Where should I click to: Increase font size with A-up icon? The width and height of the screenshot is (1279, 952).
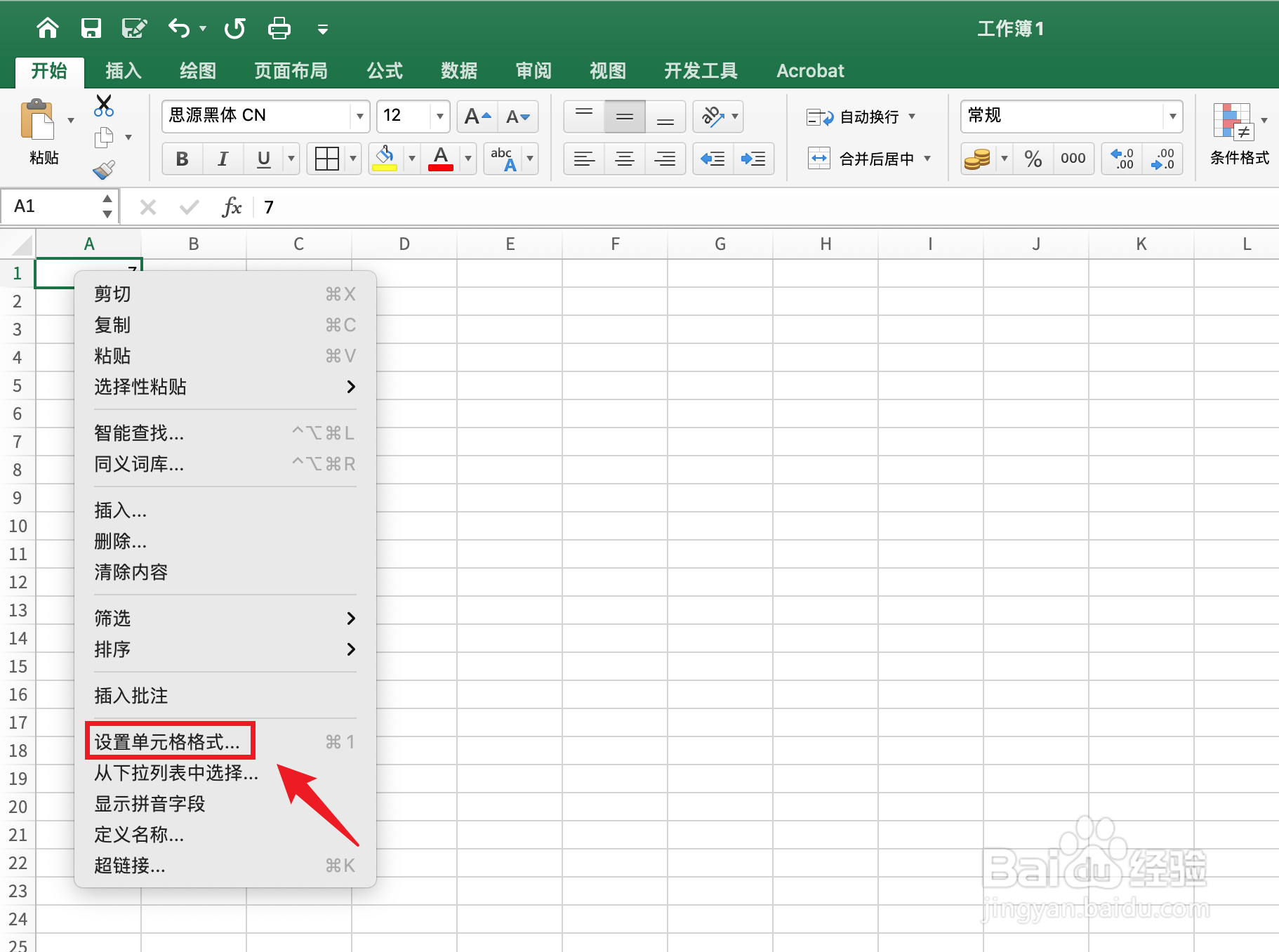coord(477,117)
